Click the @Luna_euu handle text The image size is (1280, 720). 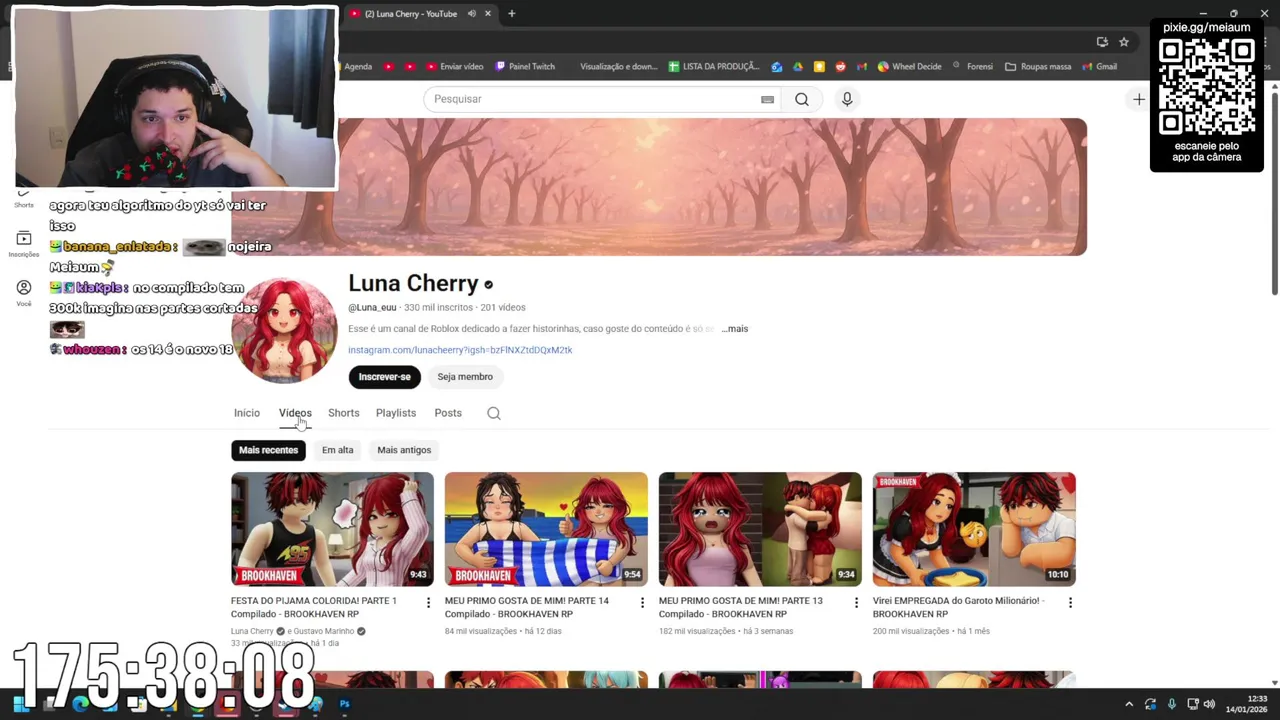click(x=372, y=308)
